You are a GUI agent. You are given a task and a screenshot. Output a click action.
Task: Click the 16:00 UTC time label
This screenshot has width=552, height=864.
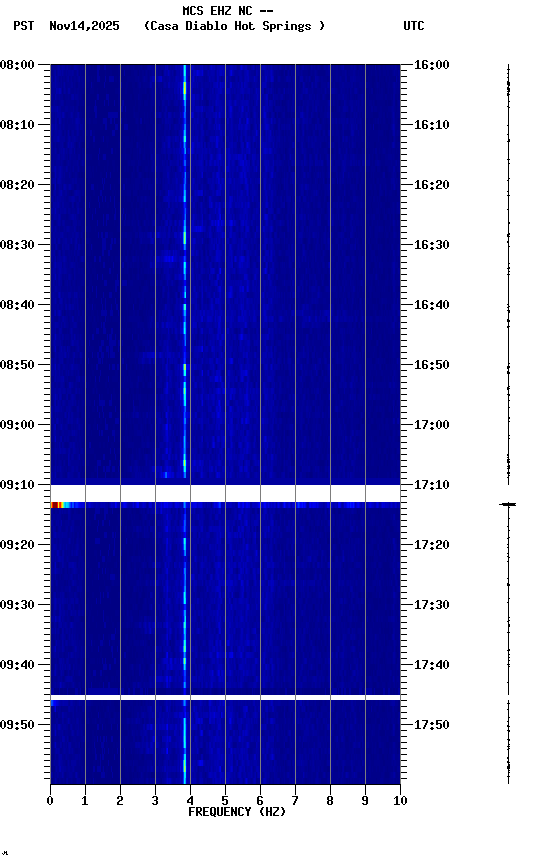click(432, 65)
